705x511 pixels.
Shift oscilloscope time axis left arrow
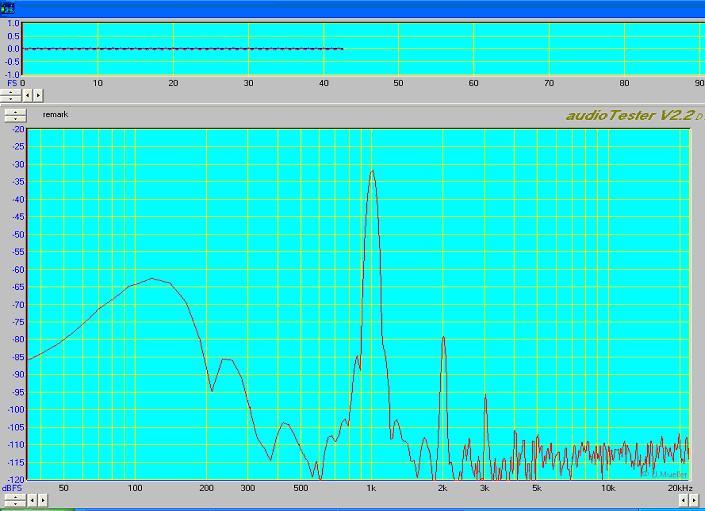(x=27, y=95)
